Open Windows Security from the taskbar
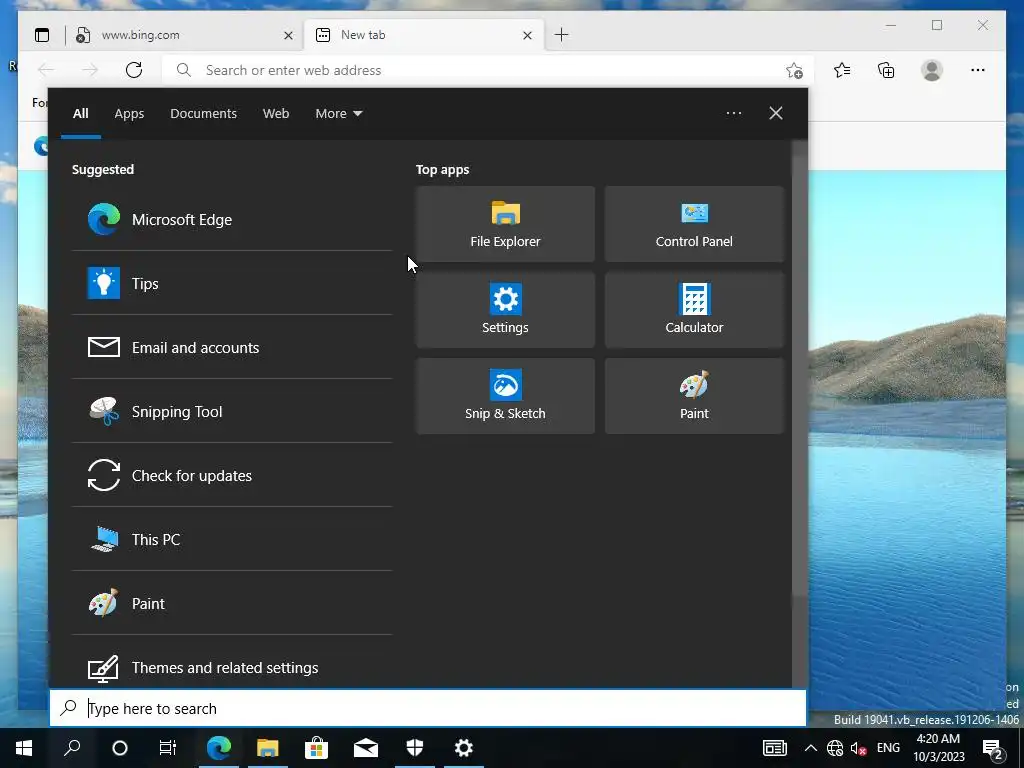Image resolution: width=1024 pixels, height=768 pixels. [x=415, y=748]
